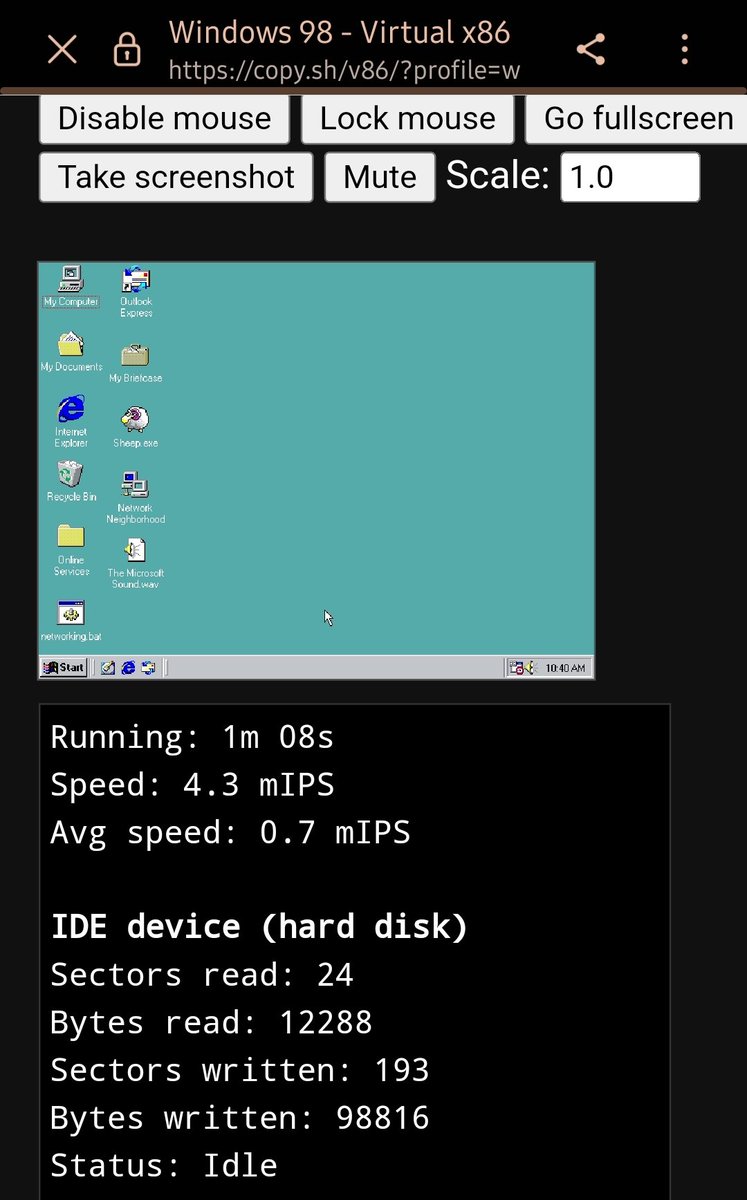Select networking.bat desktop icon

(x=71, y=621)
